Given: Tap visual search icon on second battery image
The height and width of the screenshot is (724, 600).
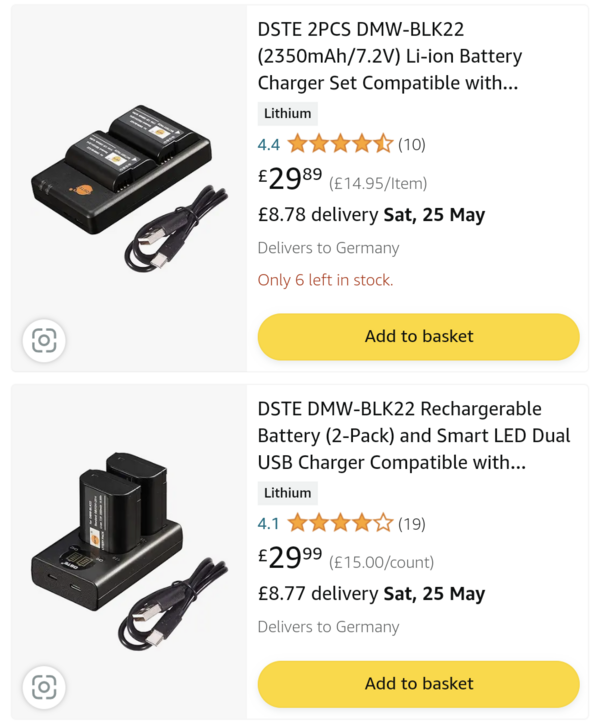Looking at the screenshot, I should 43,687.
